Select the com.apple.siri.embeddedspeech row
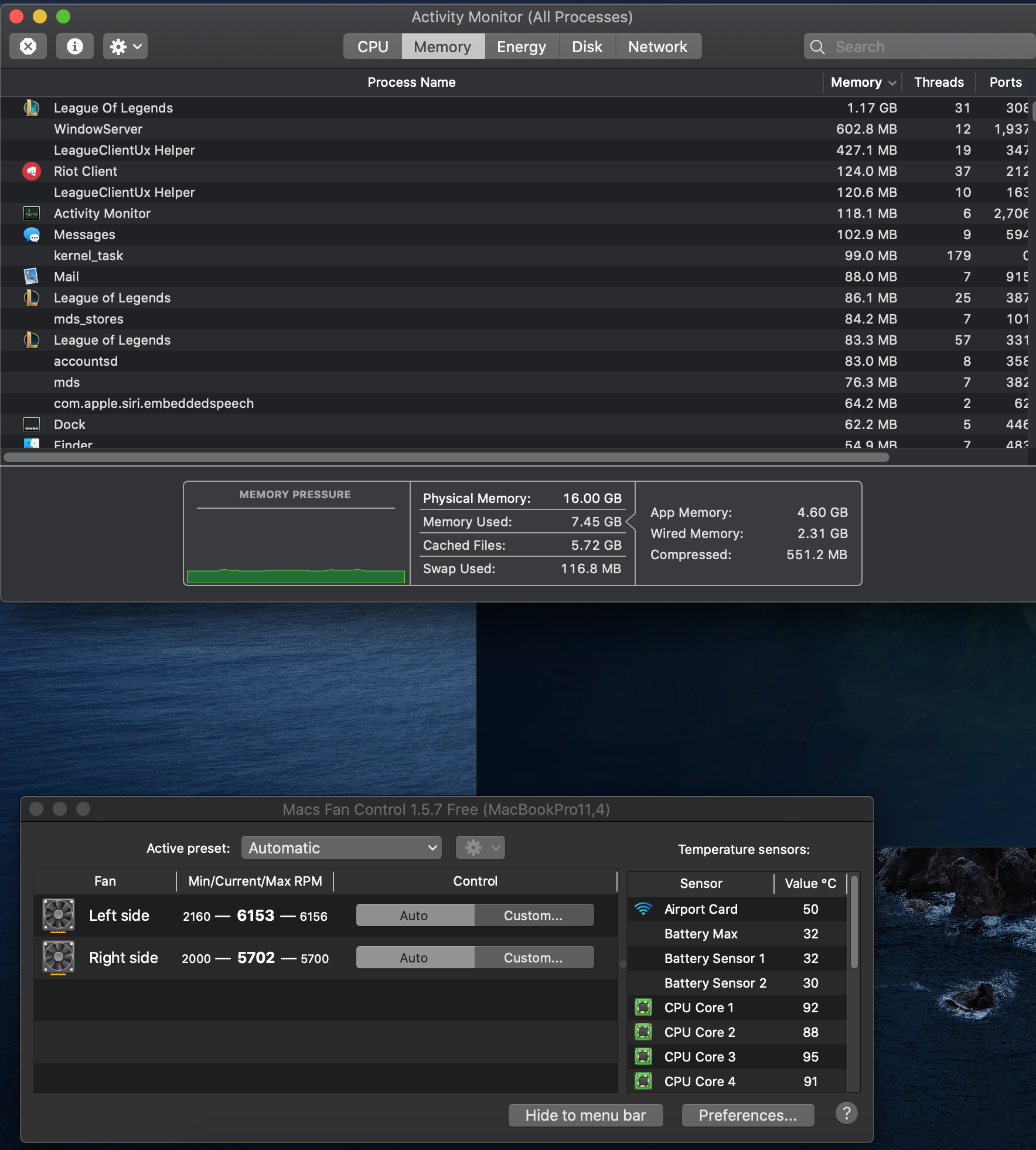The height and width of the screenshot is (1150, 1036). pos(514,403)
